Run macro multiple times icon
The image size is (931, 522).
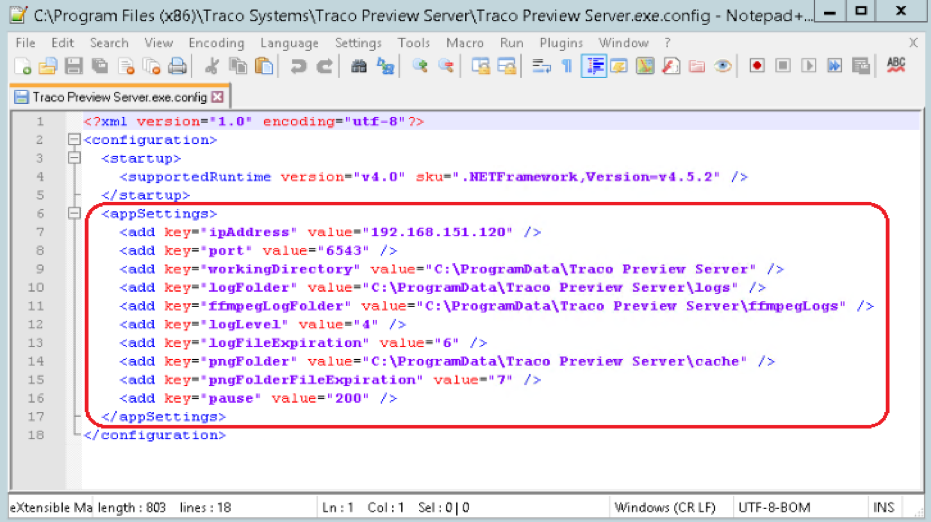click(x=834, y=66)
